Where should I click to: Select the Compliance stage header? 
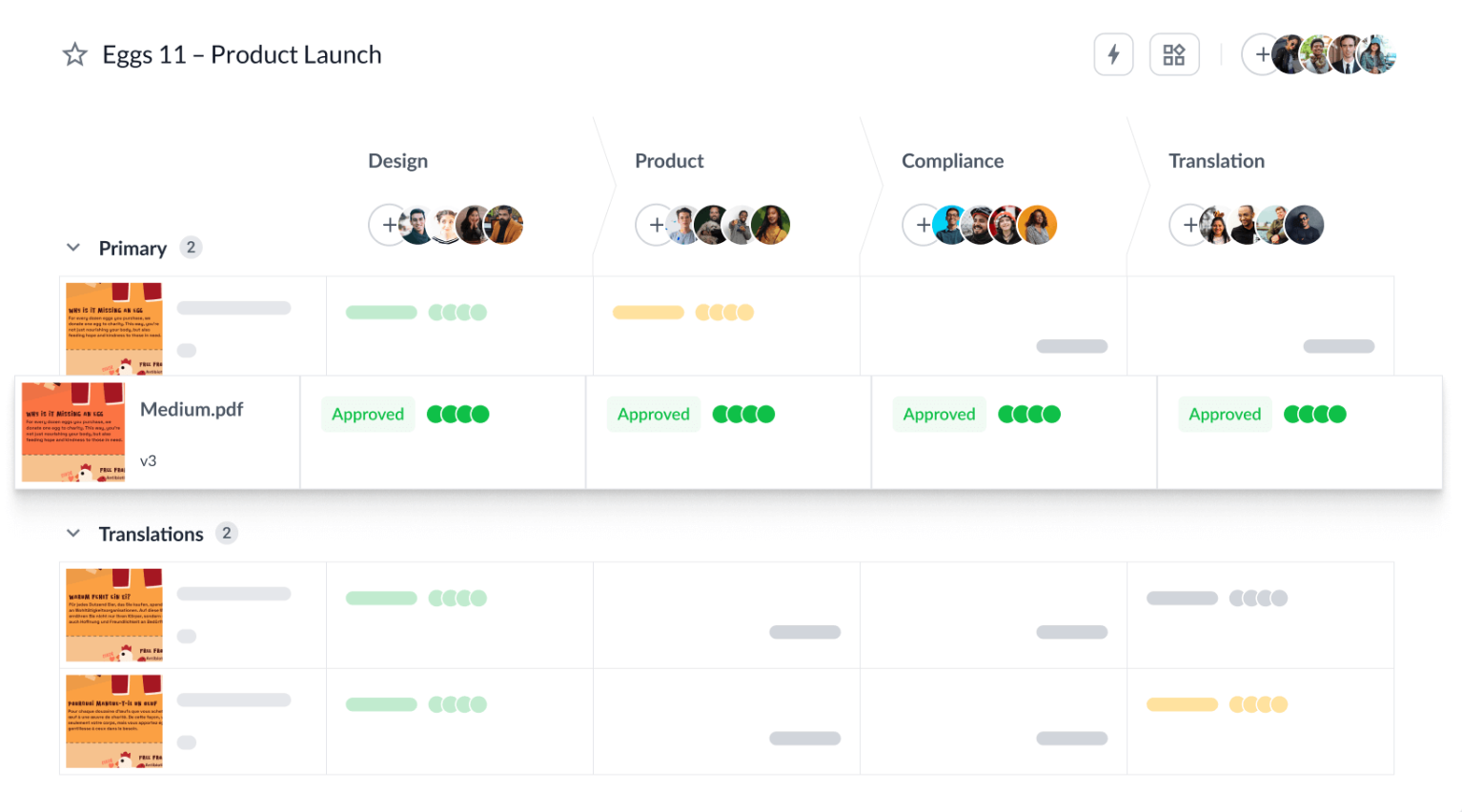pyautogui.click(x=952, y=161)
